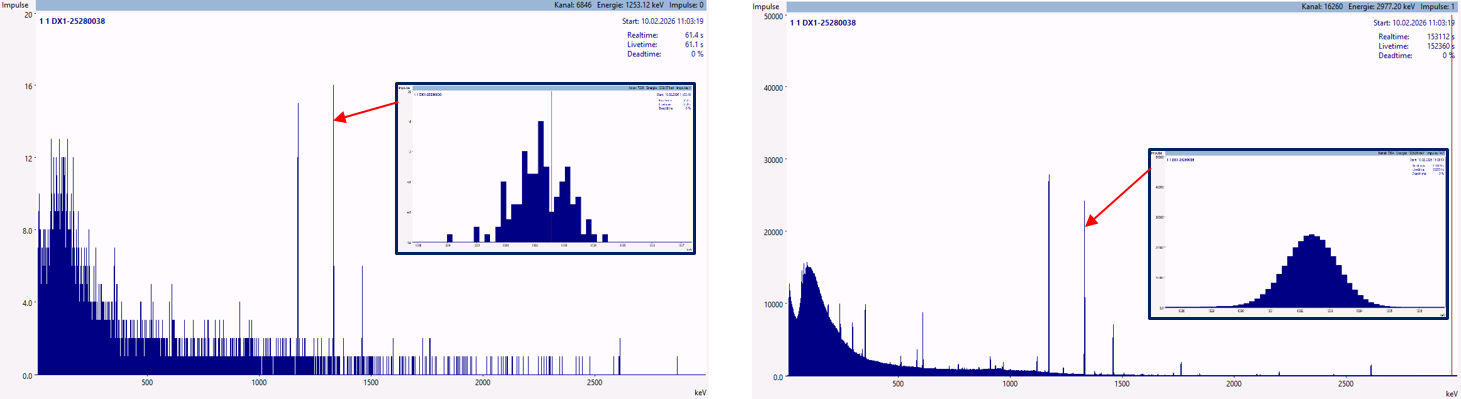Click the 2500 keV tick on left axis

[x=594, y=383]
